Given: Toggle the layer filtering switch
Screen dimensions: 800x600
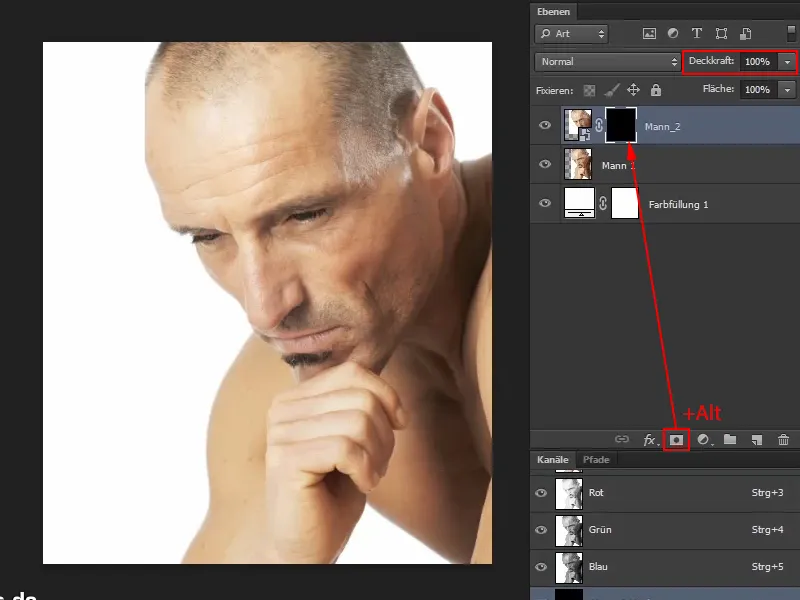Looking at the screenshot, I should click(791, 34).
